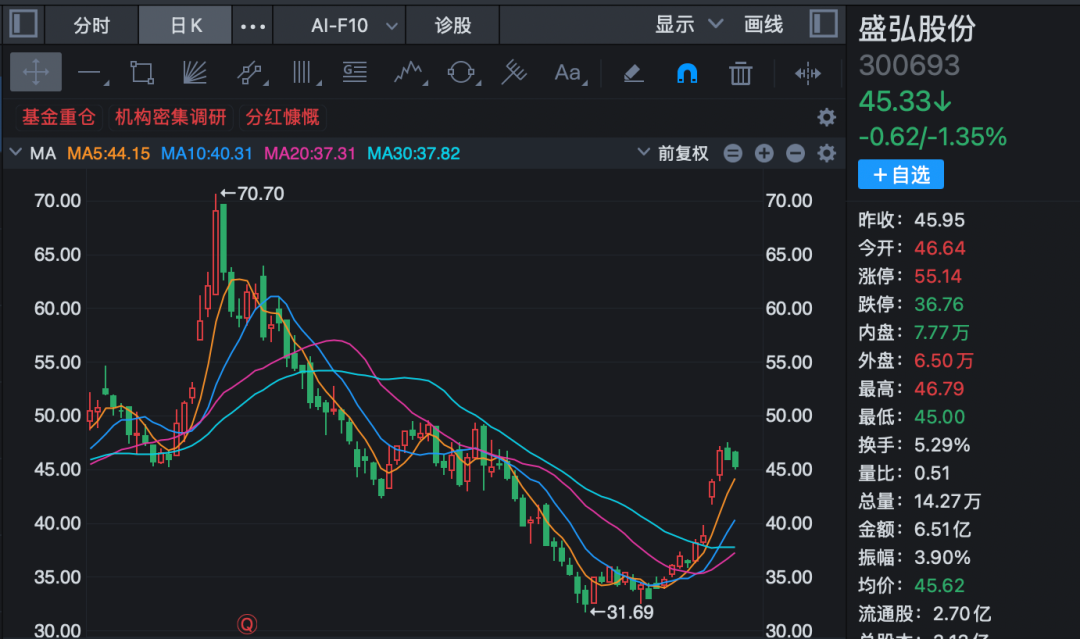Select the horizontal line drawing tool
Screen dimensions: 1080x639
point(92,73)
